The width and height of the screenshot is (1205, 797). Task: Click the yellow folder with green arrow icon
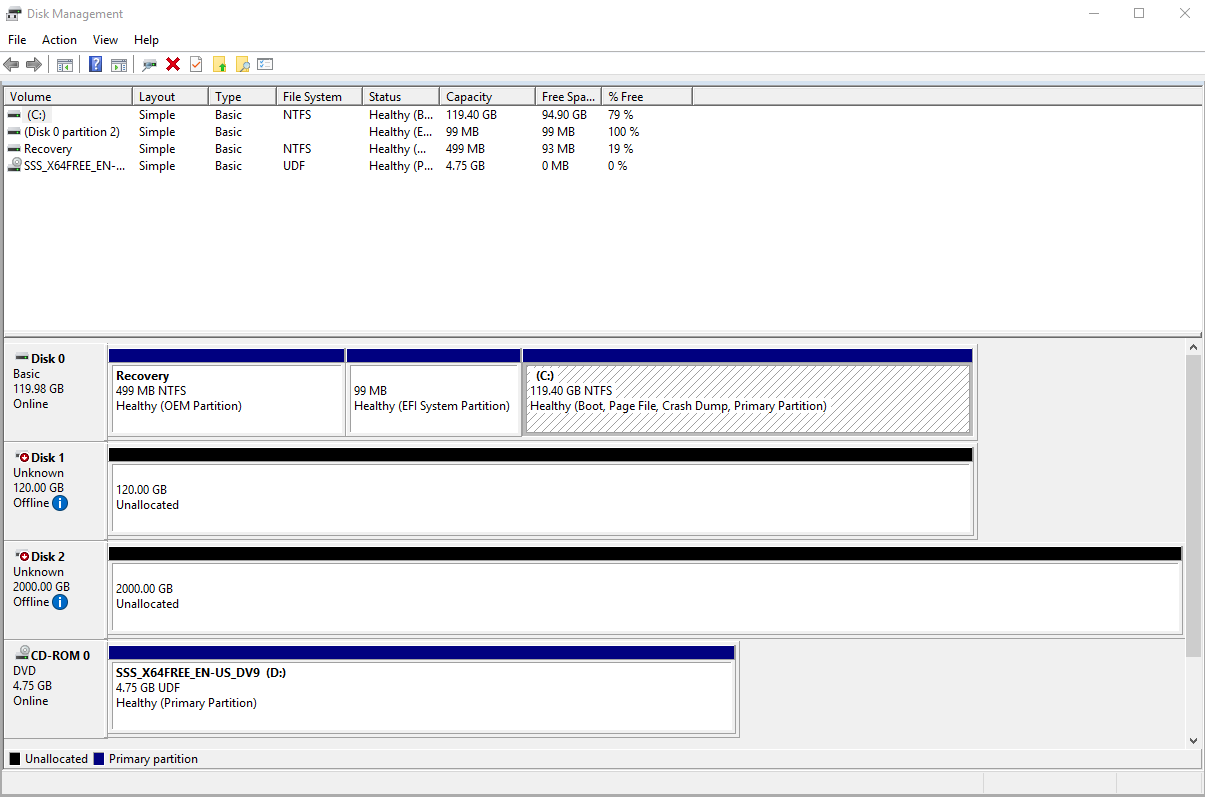click(x=220, y=64)
